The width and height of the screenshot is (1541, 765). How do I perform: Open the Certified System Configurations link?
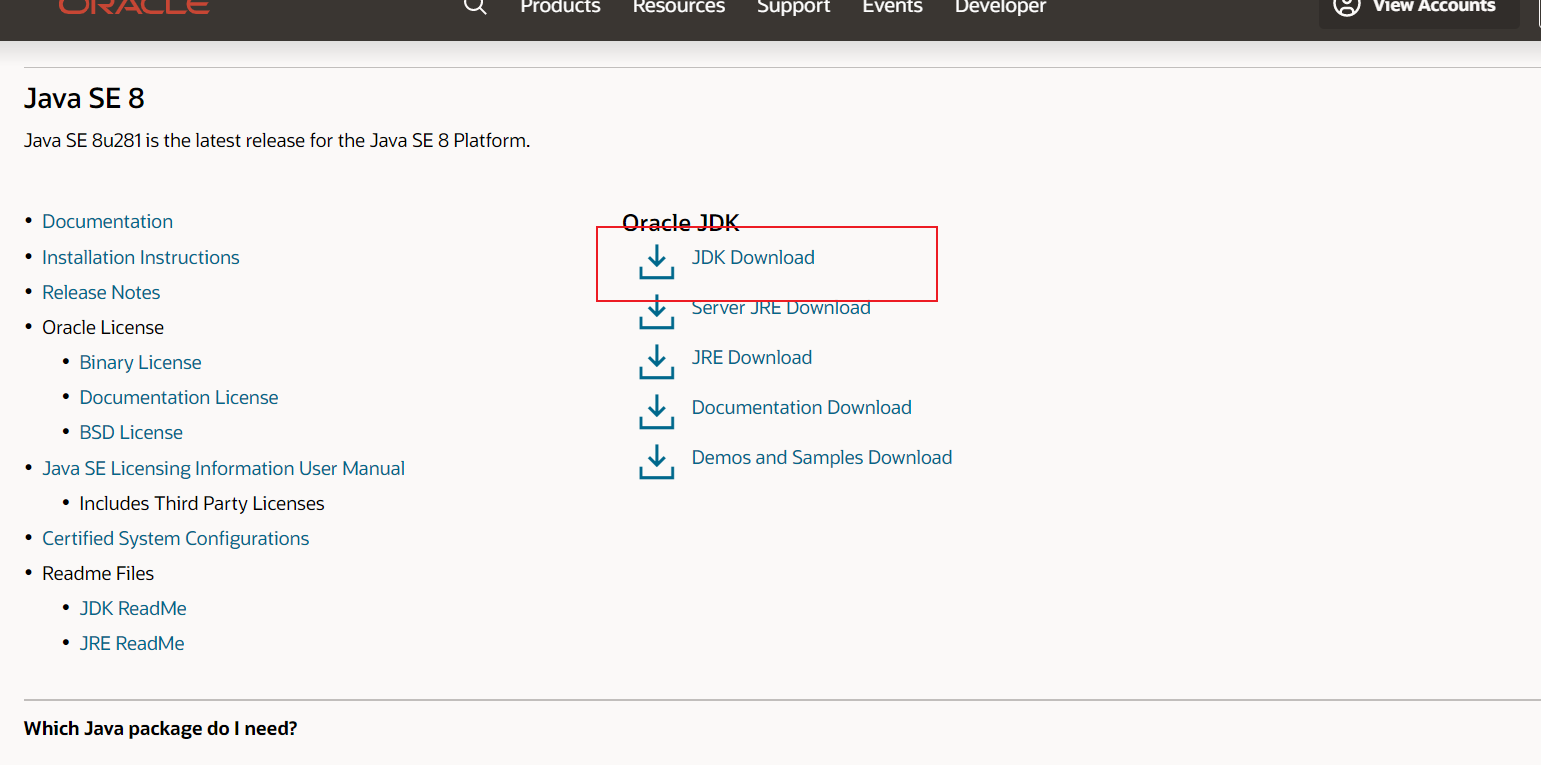pos(175,538)
